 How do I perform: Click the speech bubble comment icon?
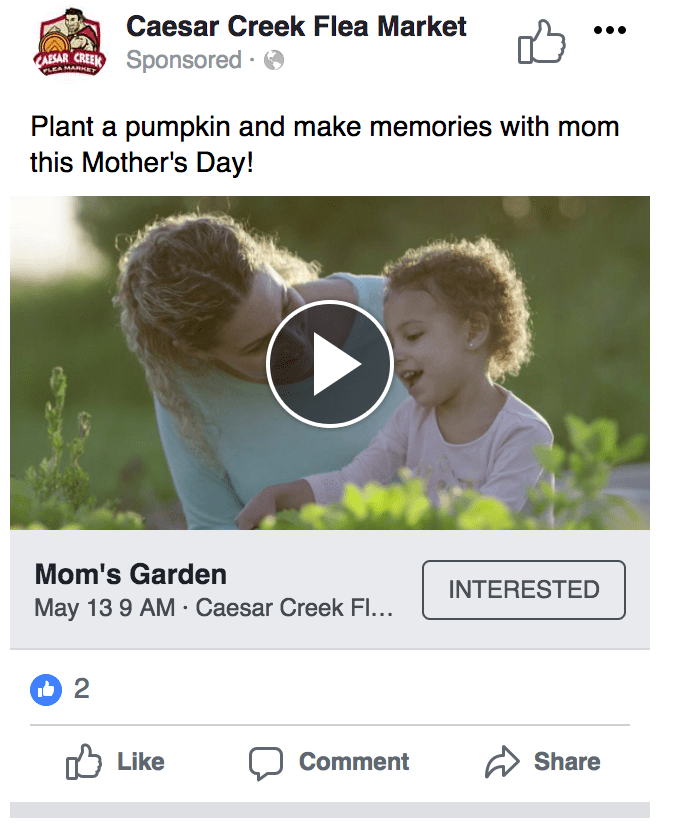[x=265, y=763]
